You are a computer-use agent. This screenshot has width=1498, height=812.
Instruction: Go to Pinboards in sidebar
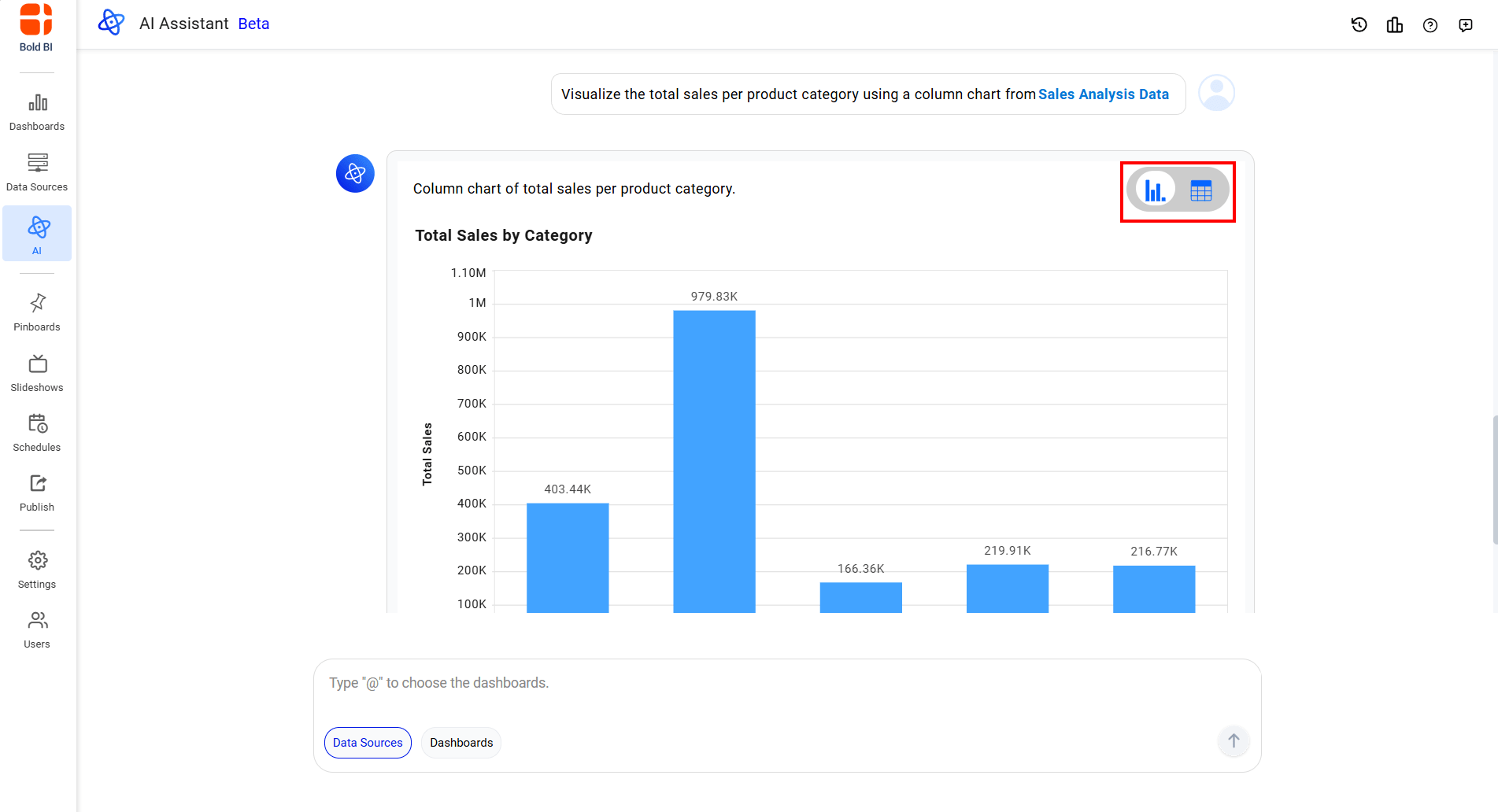(37, 312)
